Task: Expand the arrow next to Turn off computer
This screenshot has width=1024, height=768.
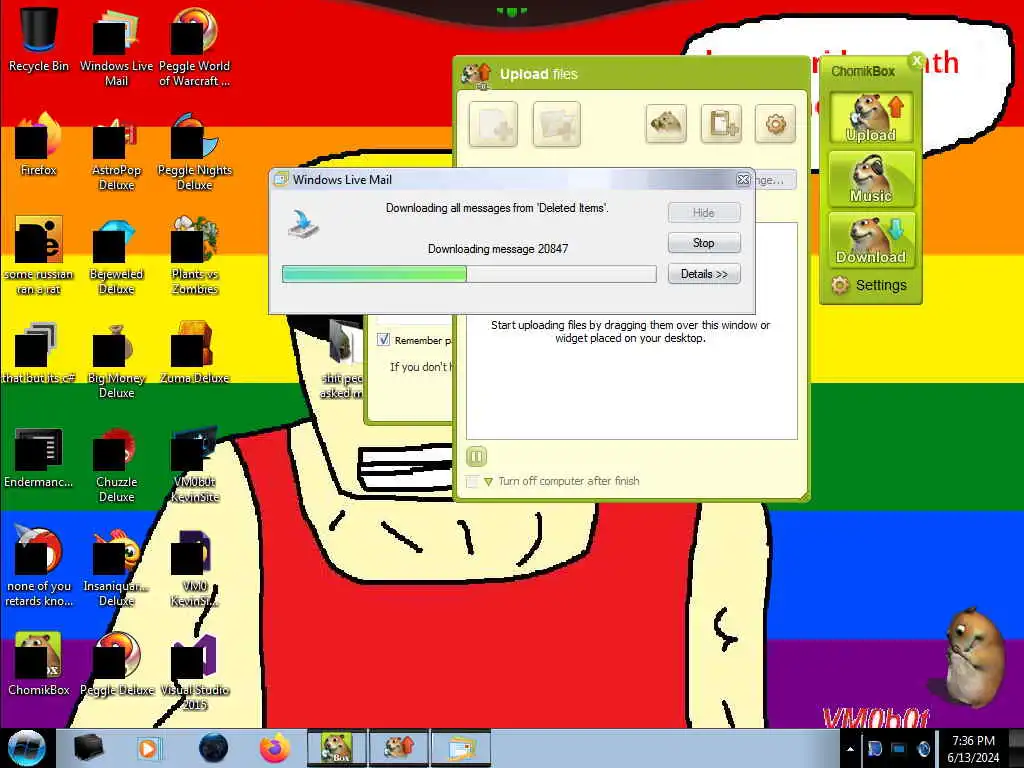Action: pos(488,482)
